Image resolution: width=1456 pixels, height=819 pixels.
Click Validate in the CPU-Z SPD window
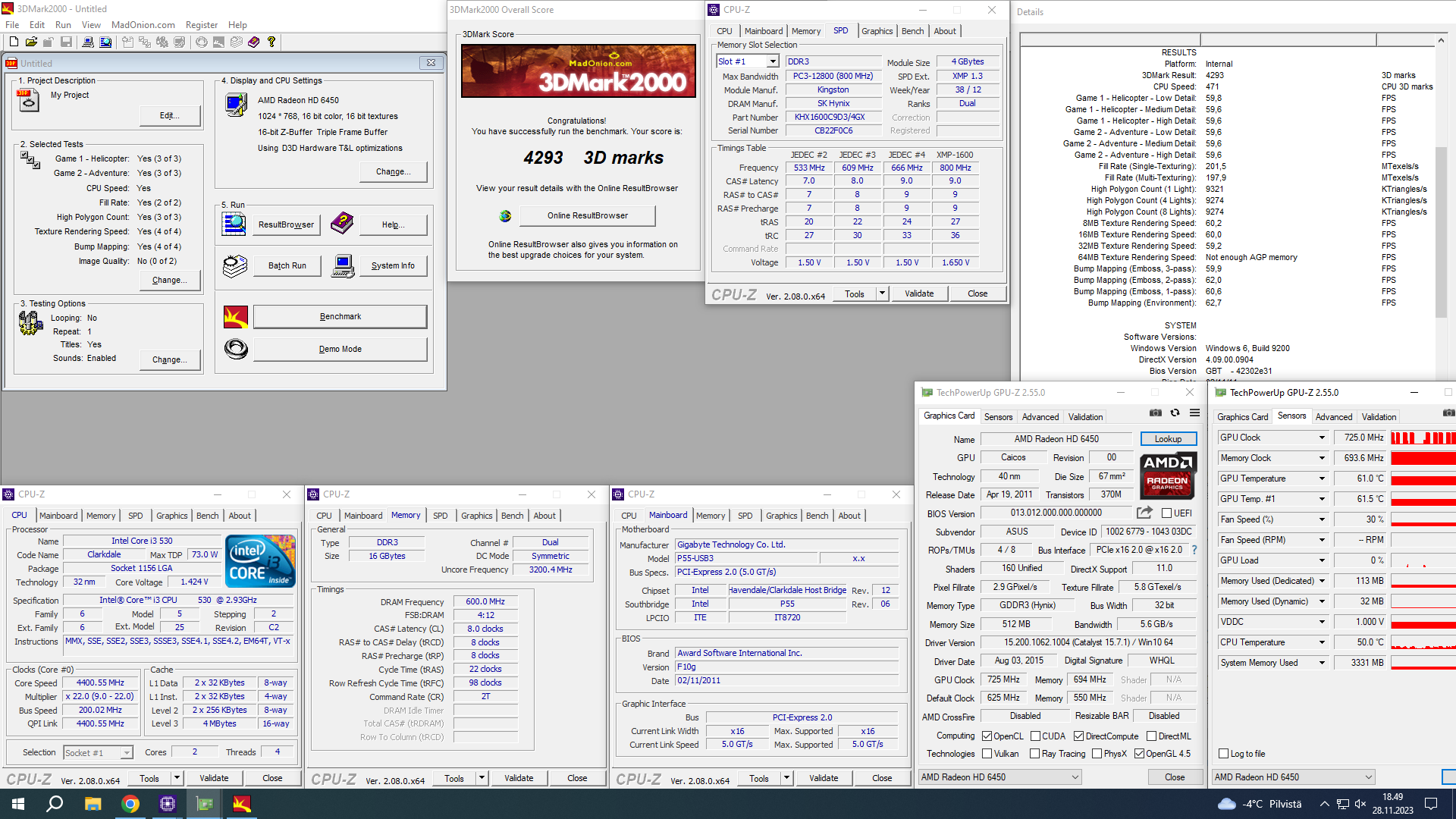pos(919,293)
